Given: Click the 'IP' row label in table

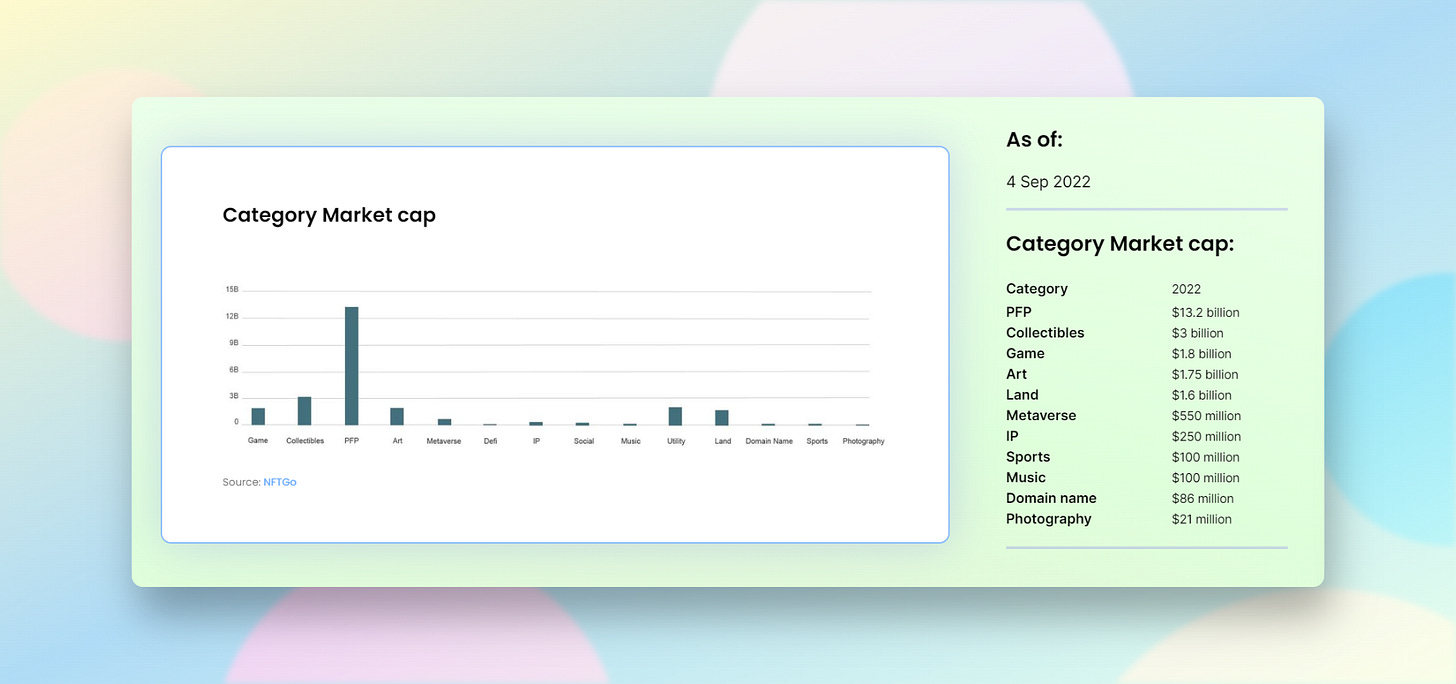Looking at the screenshot, I should pos(1012,436).
